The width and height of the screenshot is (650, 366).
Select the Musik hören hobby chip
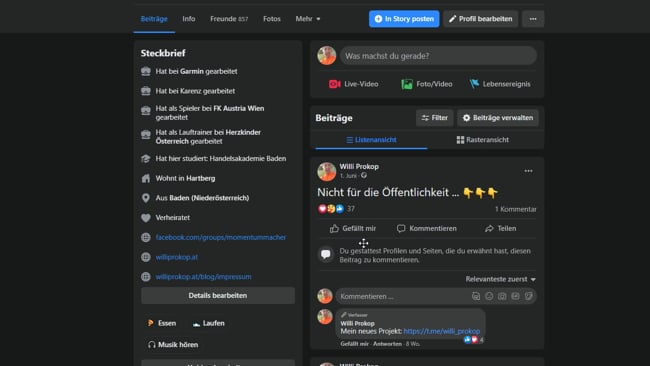172,345
